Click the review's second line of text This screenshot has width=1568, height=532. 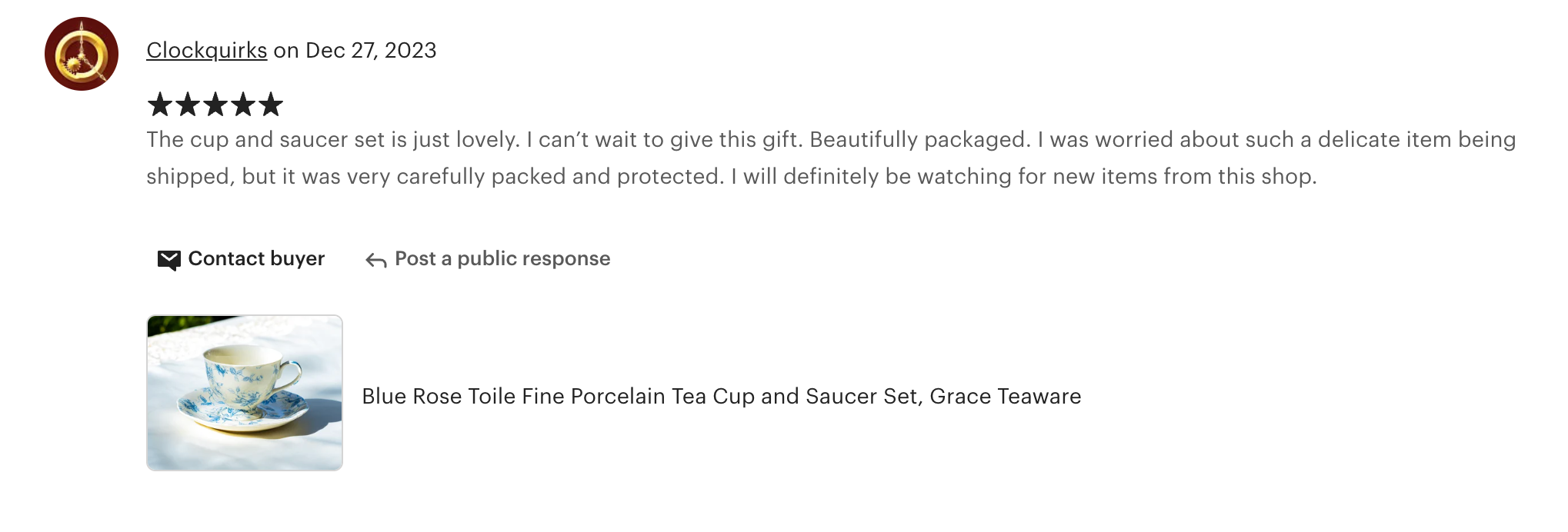click(x=731, y=177)
